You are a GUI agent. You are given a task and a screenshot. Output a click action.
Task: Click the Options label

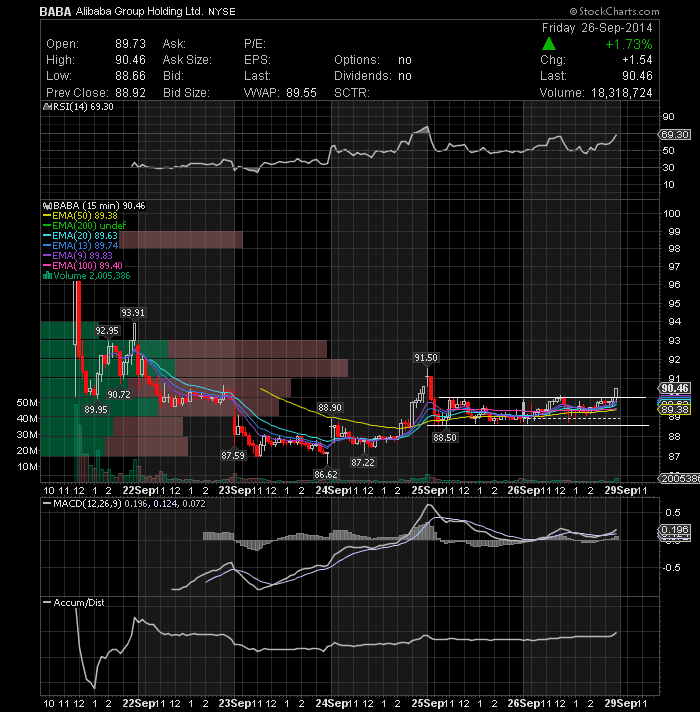click(x=357, y=59)
